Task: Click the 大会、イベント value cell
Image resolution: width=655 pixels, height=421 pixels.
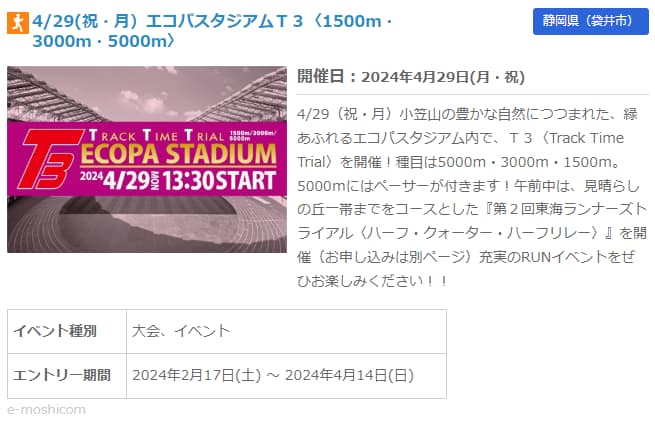Action: tap(181, 330)
